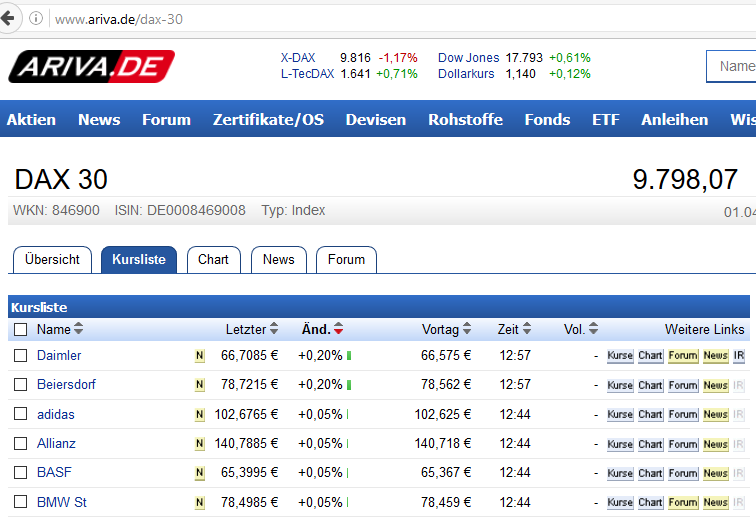Screen dimensions: 756x519
Task: Open Forum link in Daimler row
Action: (x=683, y=356)
